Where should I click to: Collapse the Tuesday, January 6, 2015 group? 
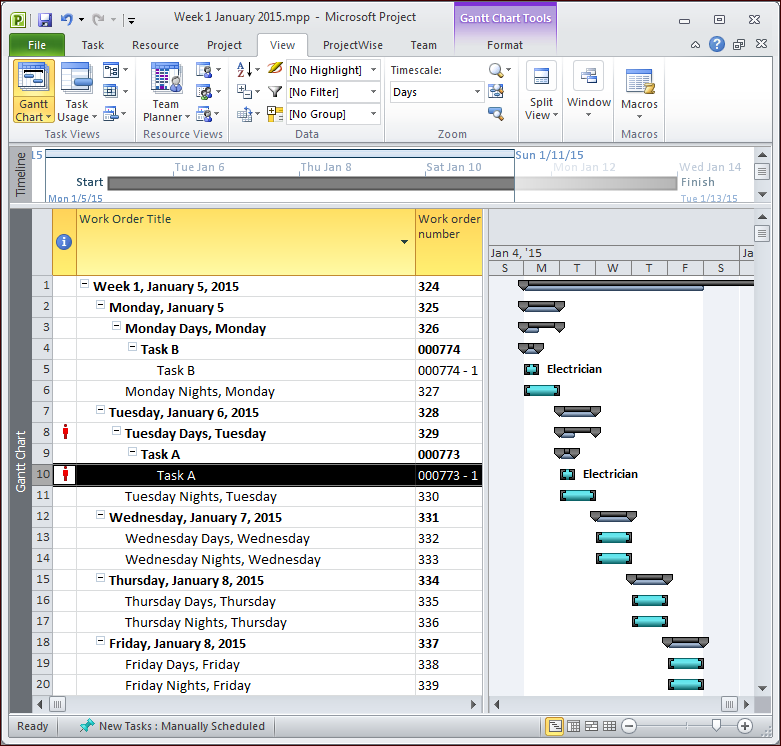coord(100,412)
